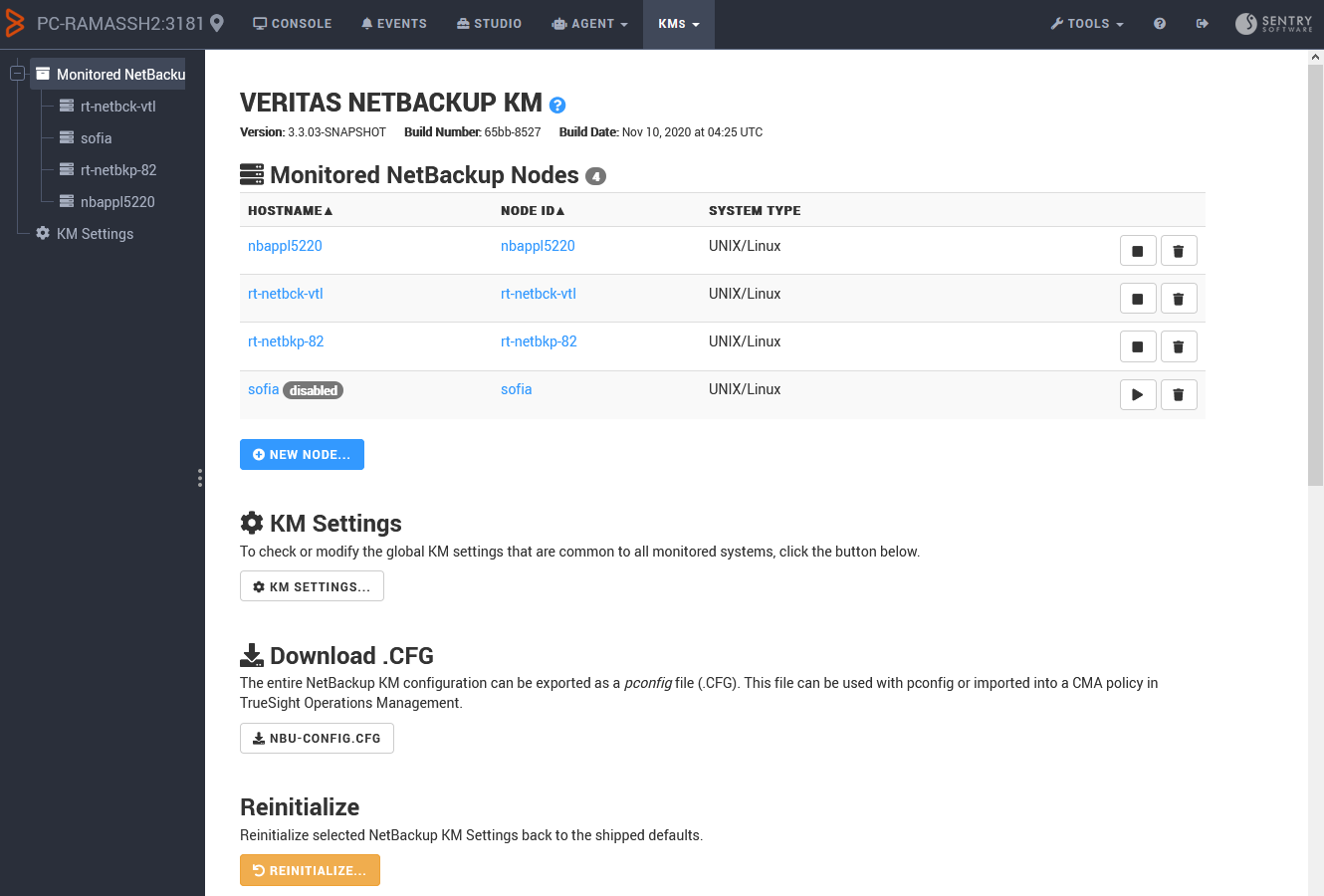Open the nbappl5220 hostname link

[285, 245]
